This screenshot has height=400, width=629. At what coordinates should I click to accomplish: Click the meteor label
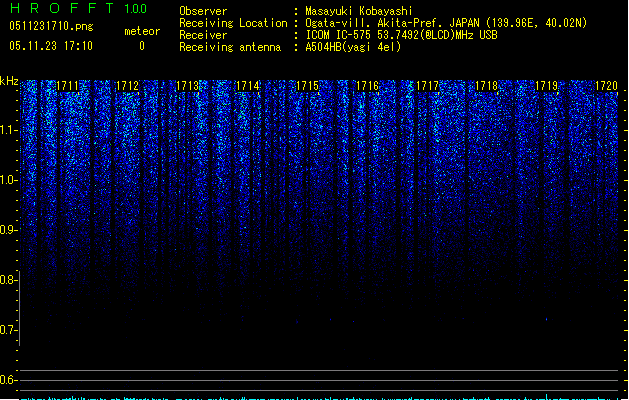point(142,31)
